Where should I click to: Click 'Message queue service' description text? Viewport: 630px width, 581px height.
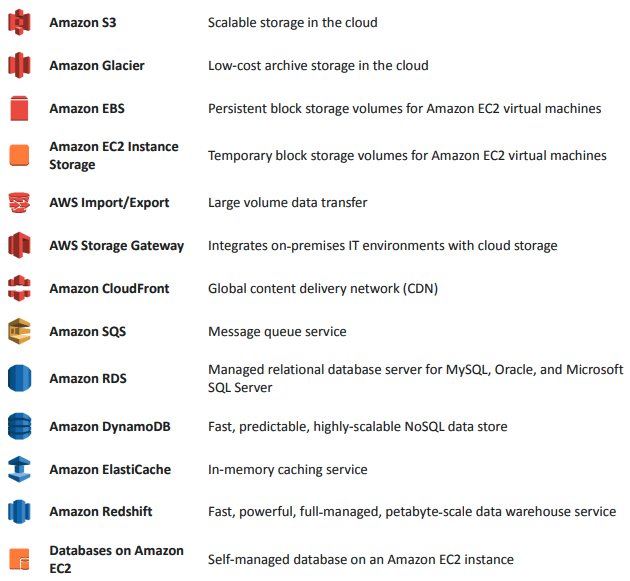(277, 331)
